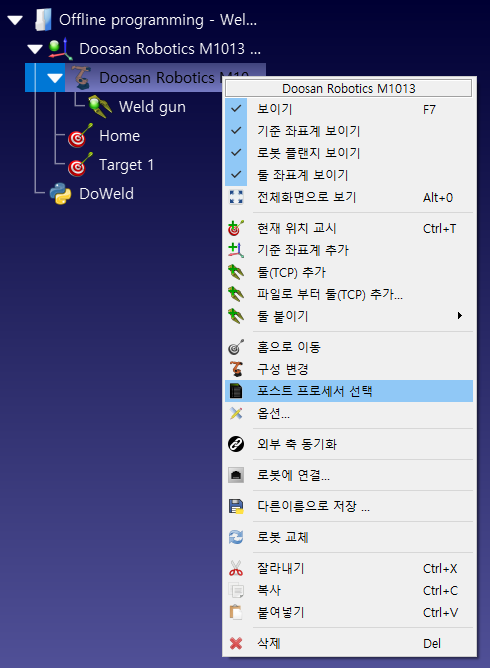Click the 홈으로 이동 target icon
The width and height of the screenshot is (490, 668).
[x=236, y=347]
